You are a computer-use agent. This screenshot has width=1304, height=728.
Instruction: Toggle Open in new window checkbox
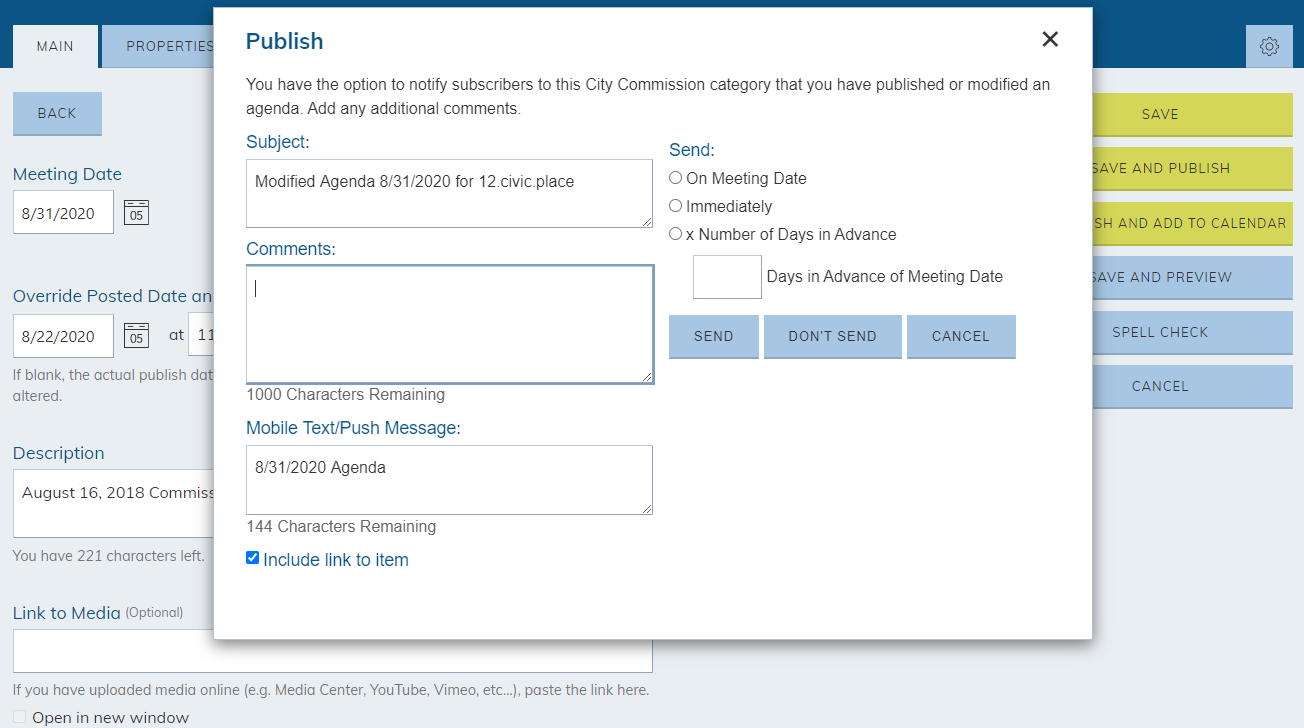click(20, 717)
